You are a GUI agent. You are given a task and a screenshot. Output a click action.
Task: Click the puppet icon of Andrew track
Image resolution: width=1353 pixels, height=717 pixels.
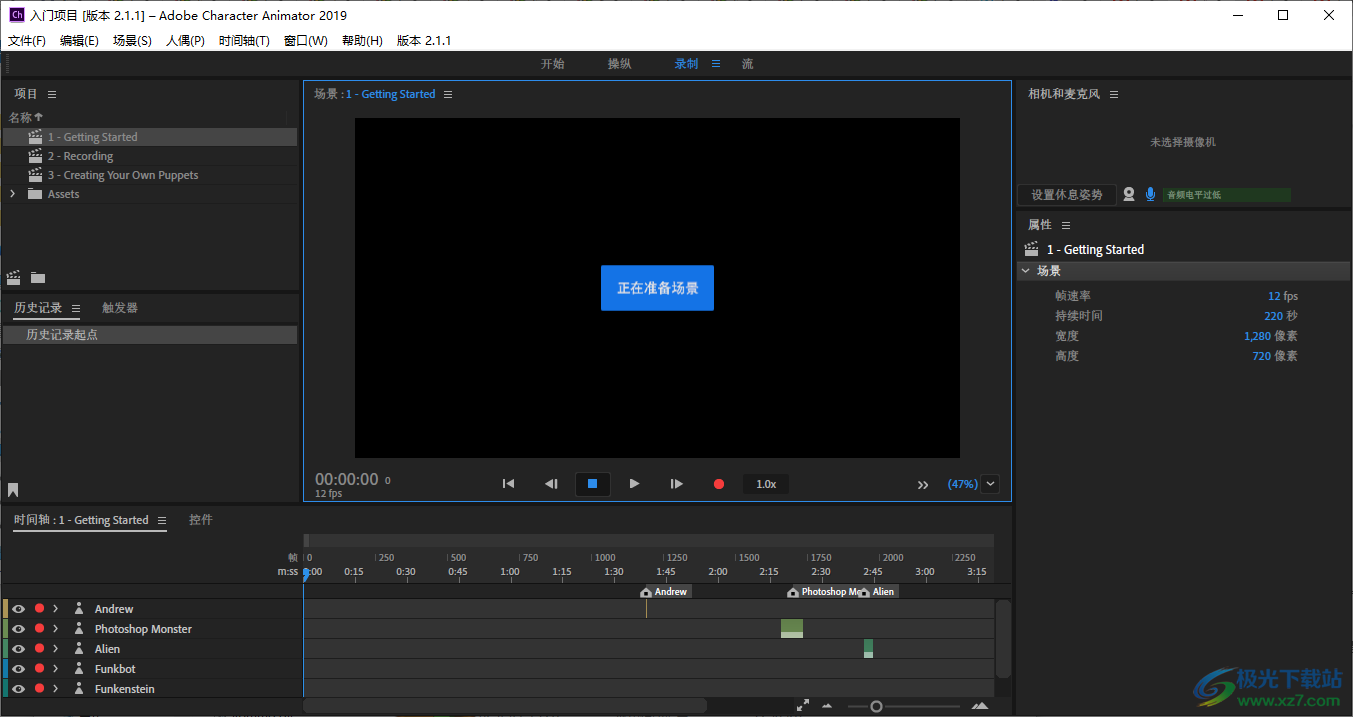79,609
